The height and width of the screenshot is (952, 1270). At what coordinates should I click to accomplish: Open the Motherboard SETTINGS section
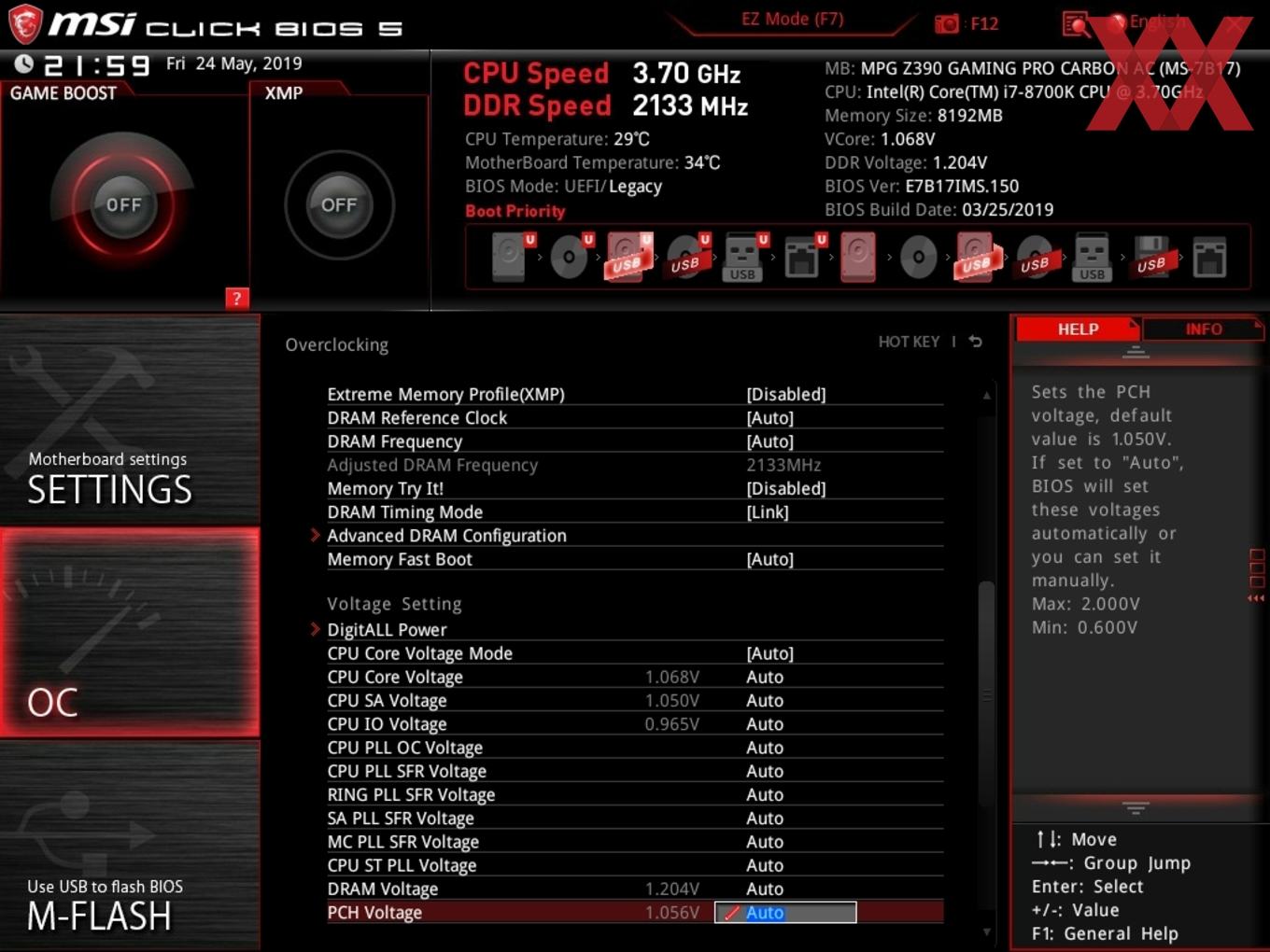pyautogui.click(x=130, y=420)
